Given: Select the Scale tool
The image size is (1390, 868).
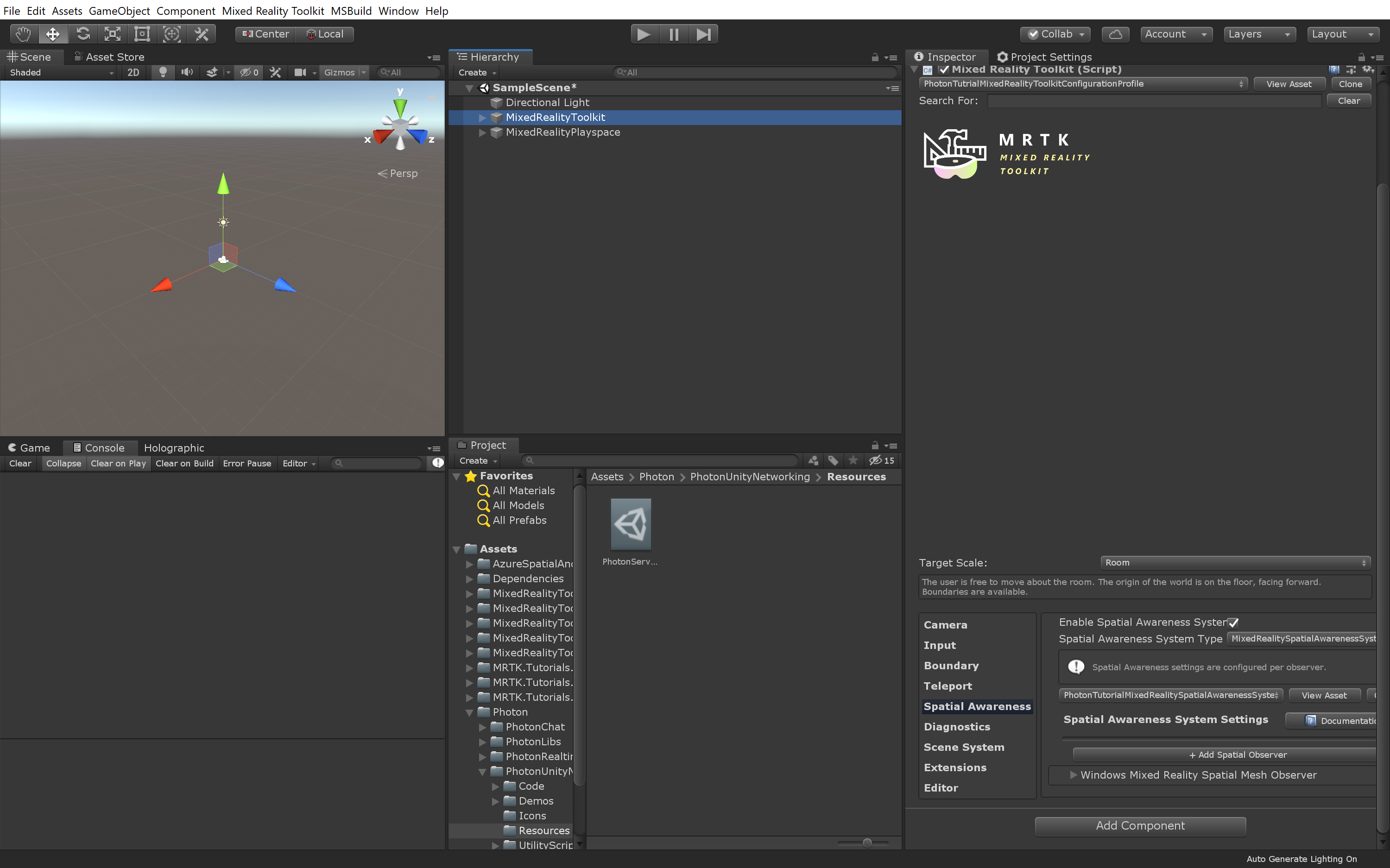Looking at the screenshot, I should pos(113,34).
